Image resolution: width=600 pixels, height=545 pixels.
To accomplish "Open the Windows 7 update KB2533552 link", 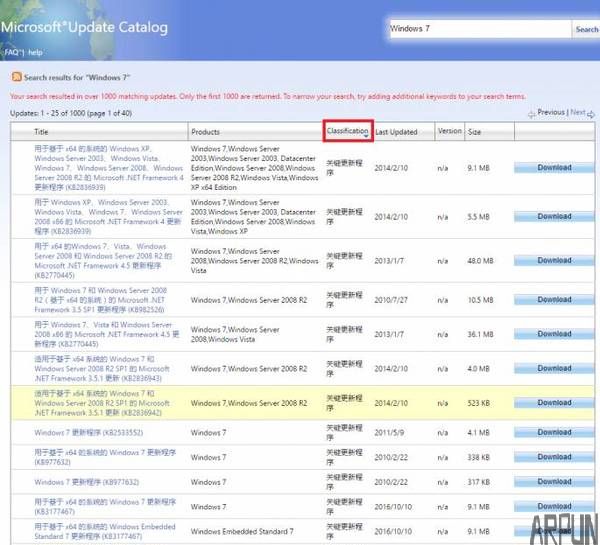I will (88, 433).
